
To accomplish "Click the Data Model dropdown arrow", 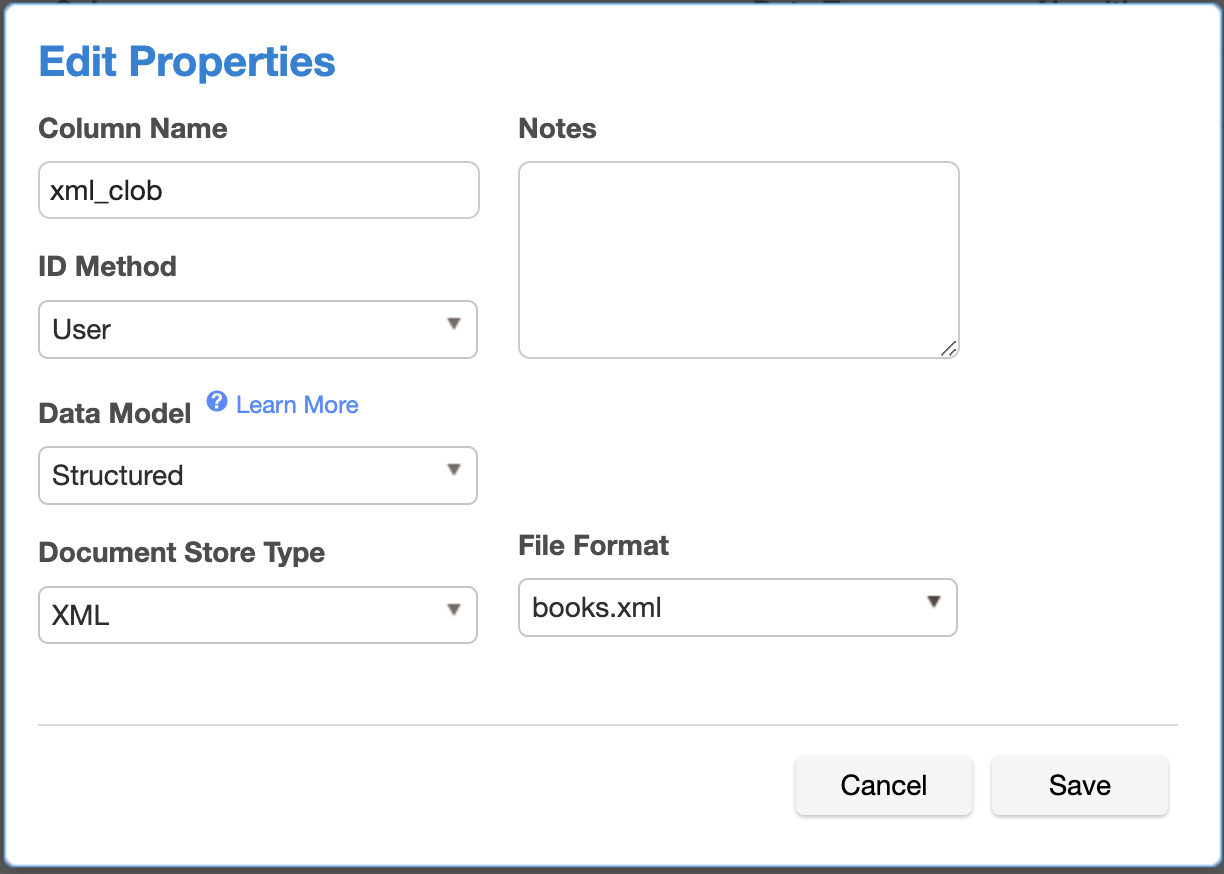I will (x=453, y=470).
